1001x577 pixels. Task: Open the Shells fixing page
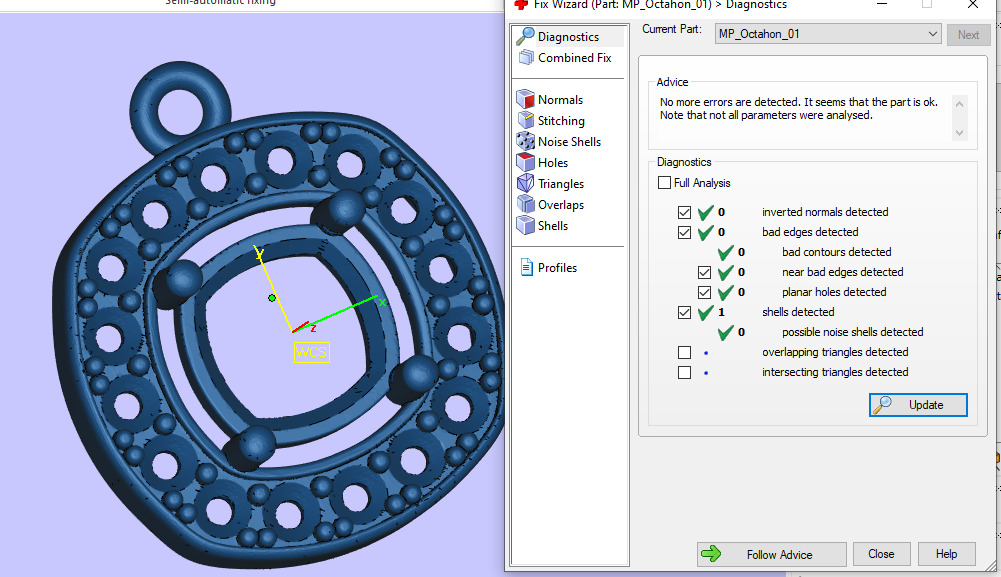click(543, 226)
